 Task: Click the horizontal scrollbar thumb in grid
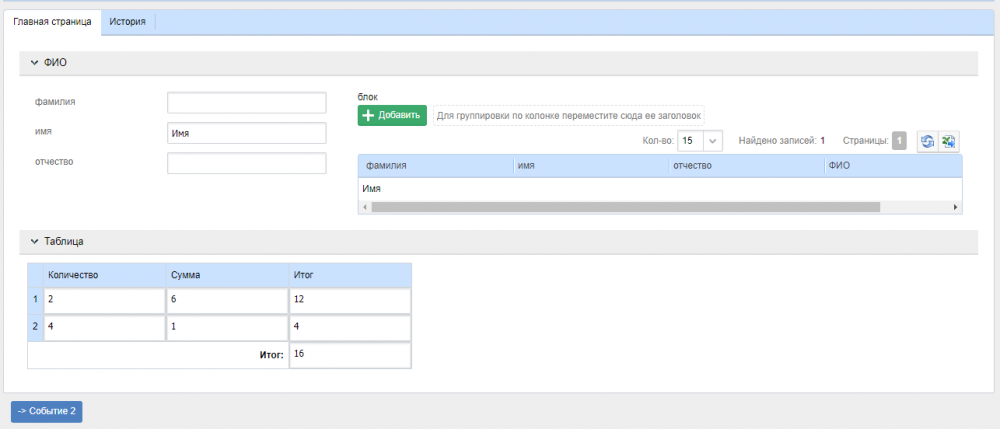[625, 207]
